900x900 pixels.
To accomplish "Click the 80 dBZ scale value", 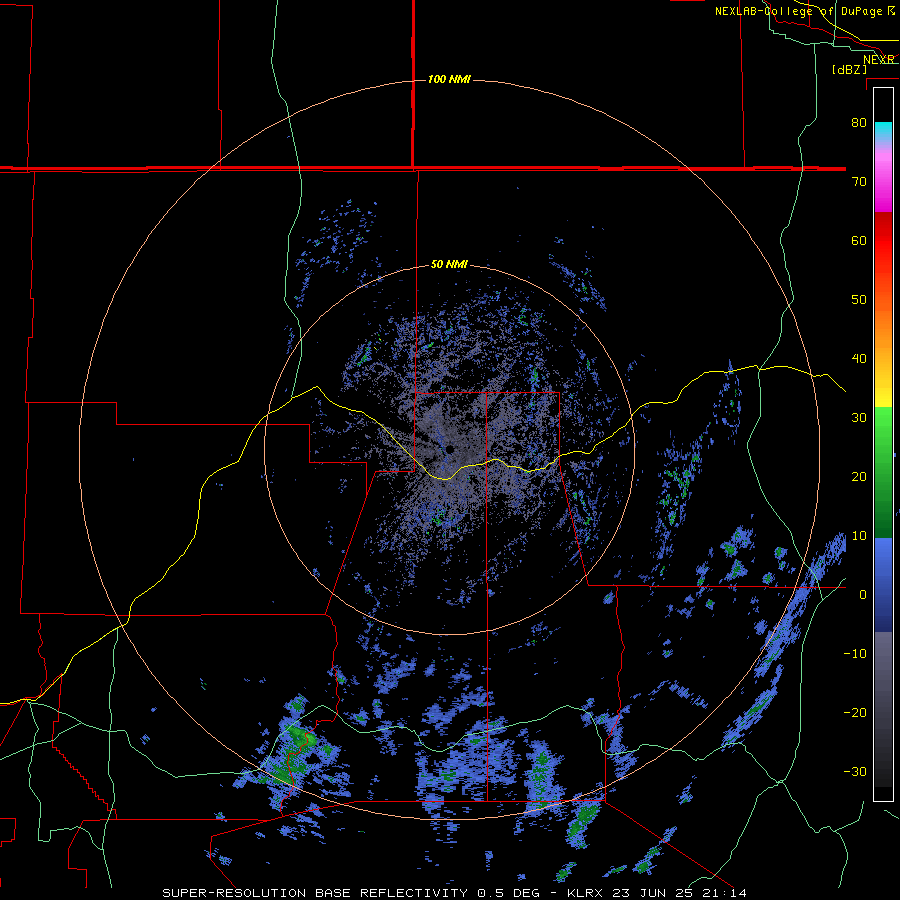I will click(859, 122).
